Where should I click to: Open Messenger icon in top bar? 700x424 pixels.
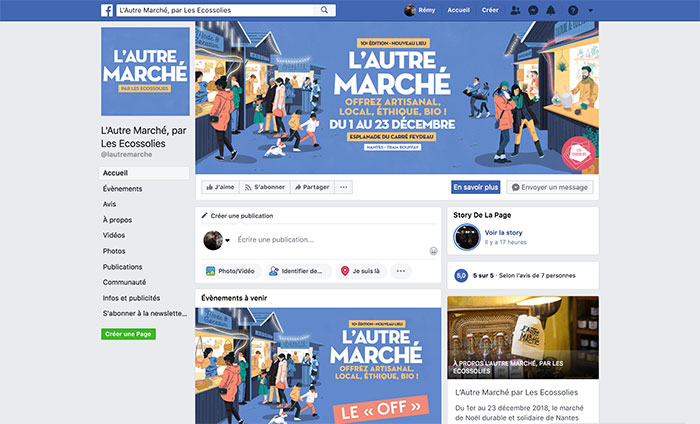pos(533,10)
